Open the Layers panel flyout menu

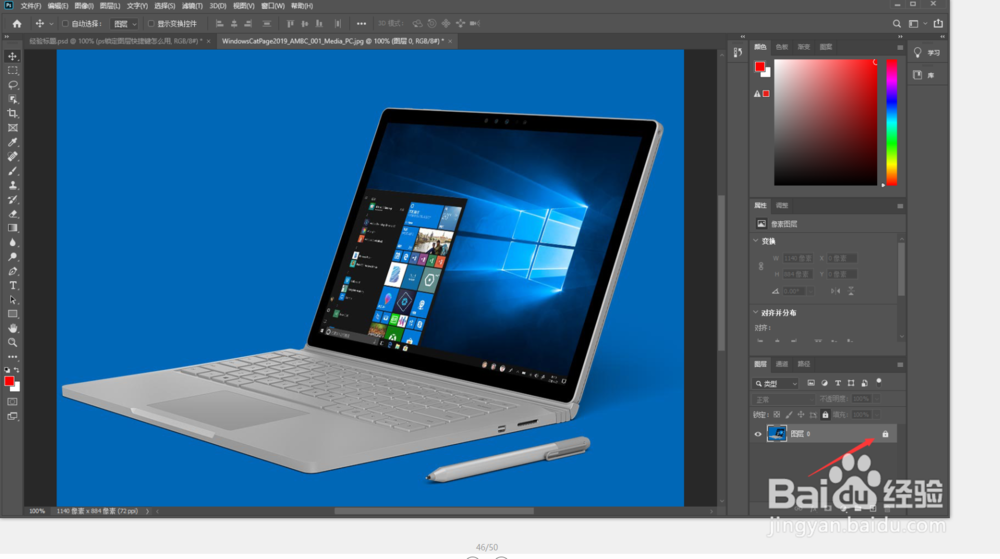tap(900, 365)
